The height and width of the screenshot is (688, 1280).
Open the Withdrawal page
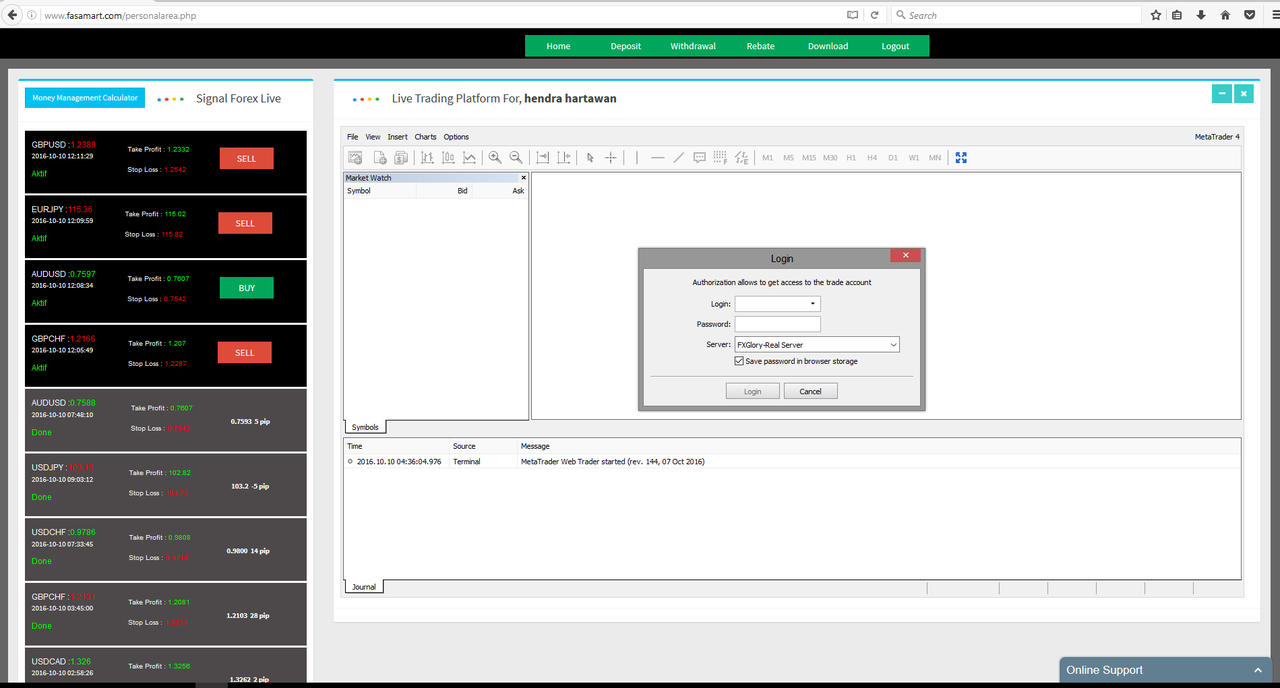click(693, 46)
